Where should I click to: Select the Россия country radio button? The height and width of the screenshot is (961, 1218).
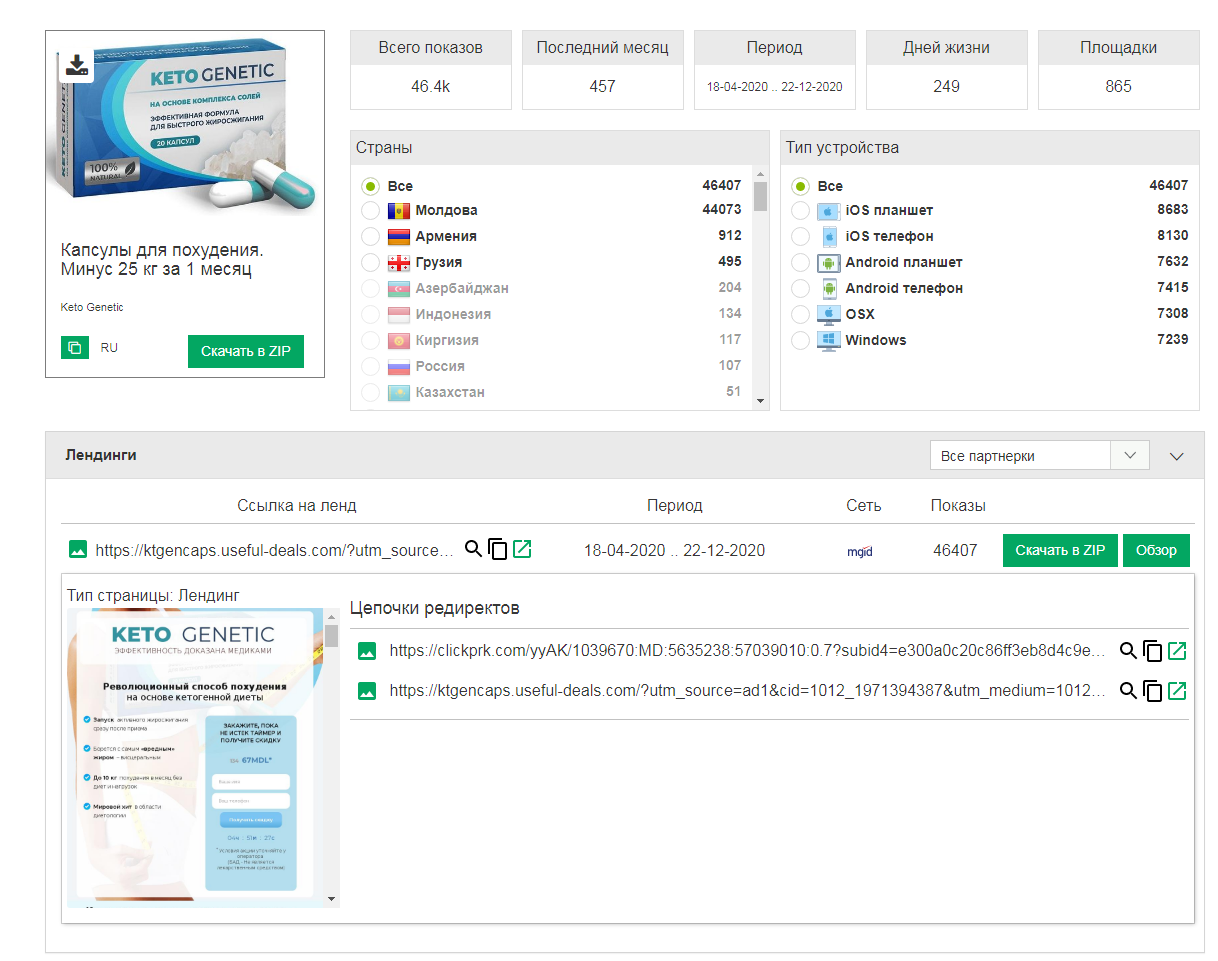371,366
